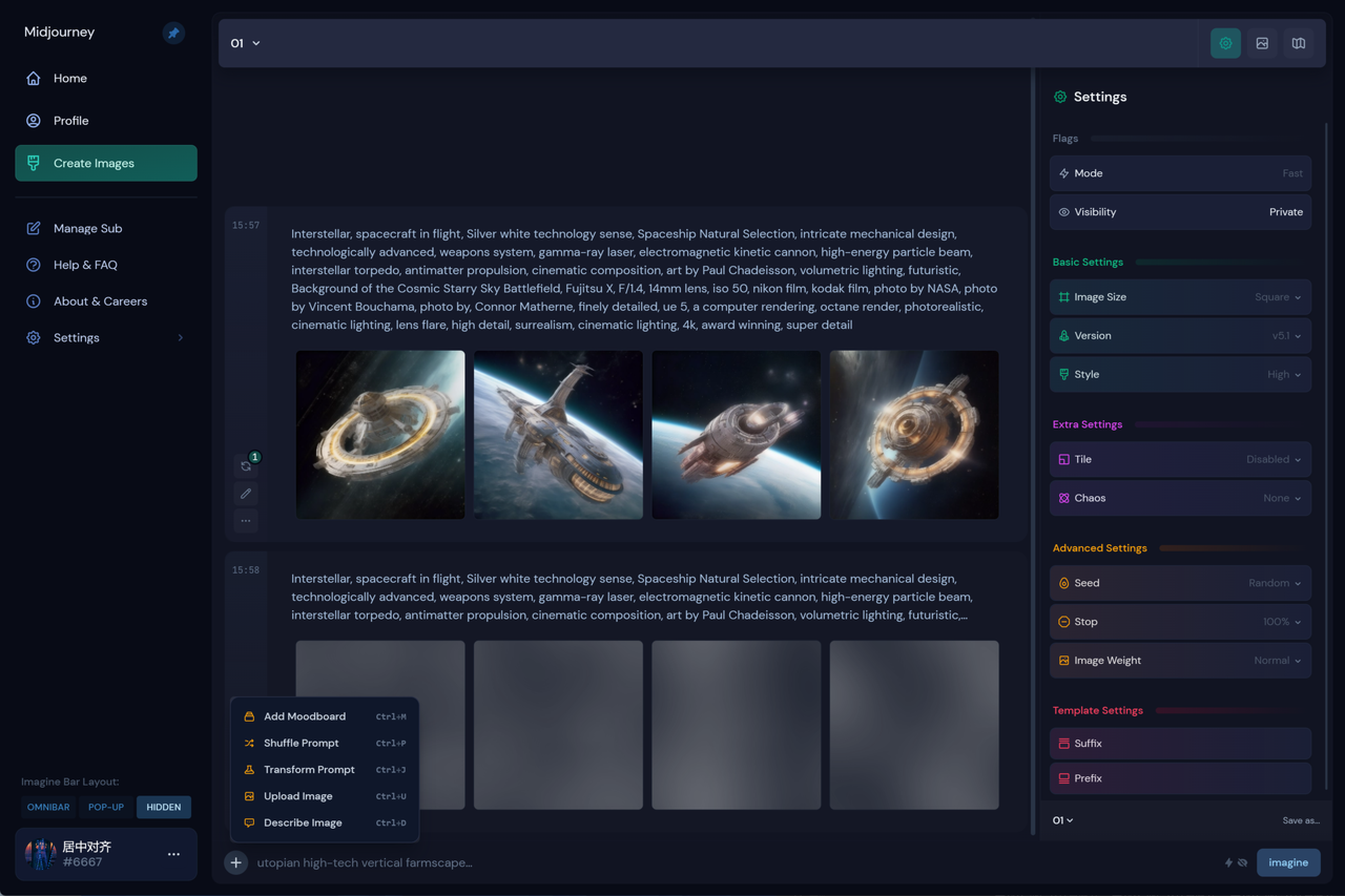The image size is (1345, 896).
Task: Open the settings gear panel icon
Action: point(1225,43)
